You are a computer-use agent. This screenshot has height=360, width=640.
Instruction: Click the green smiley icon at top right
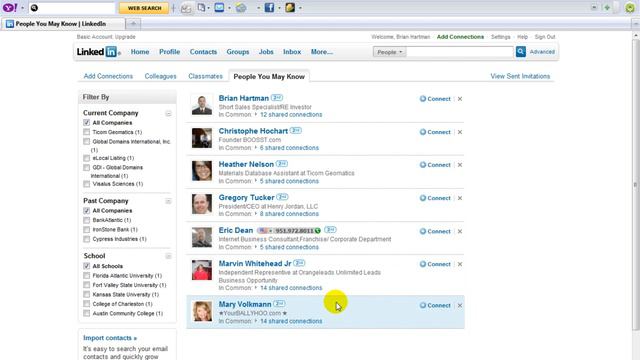(x=630, y=8)
